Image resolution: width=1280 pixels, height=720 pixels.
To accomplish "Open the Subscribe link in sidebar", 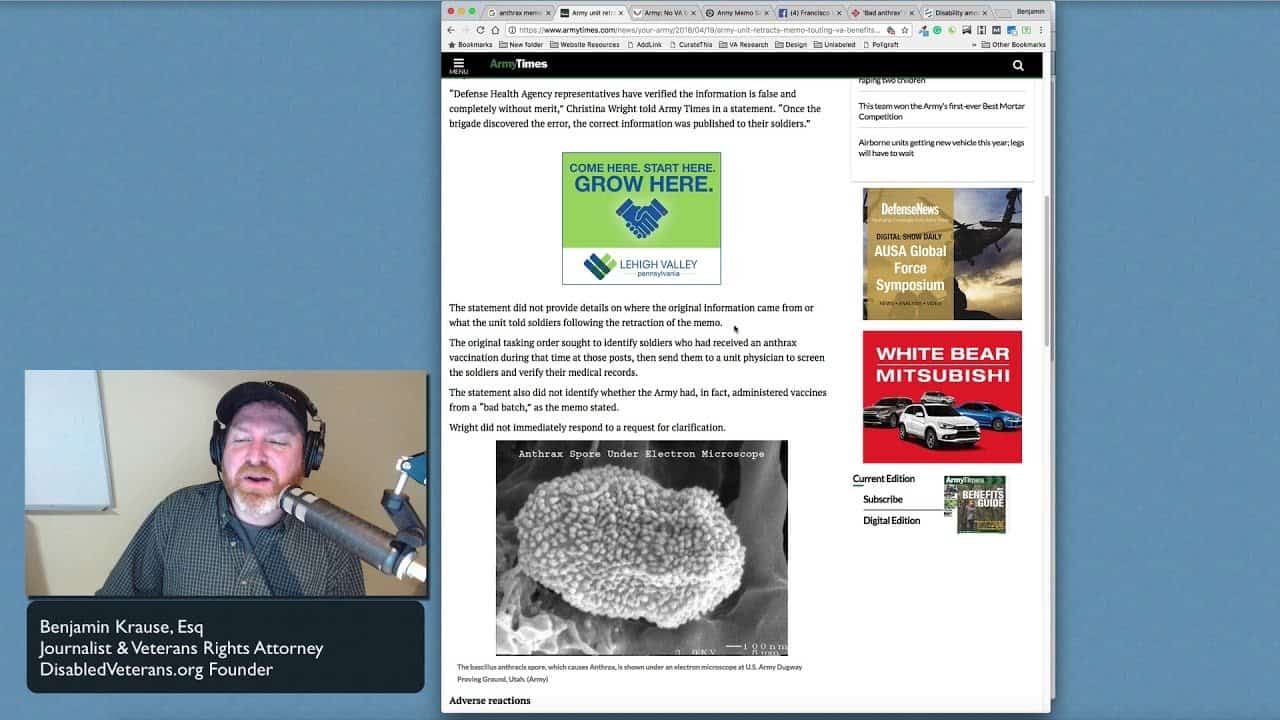I will click(882, 500).
